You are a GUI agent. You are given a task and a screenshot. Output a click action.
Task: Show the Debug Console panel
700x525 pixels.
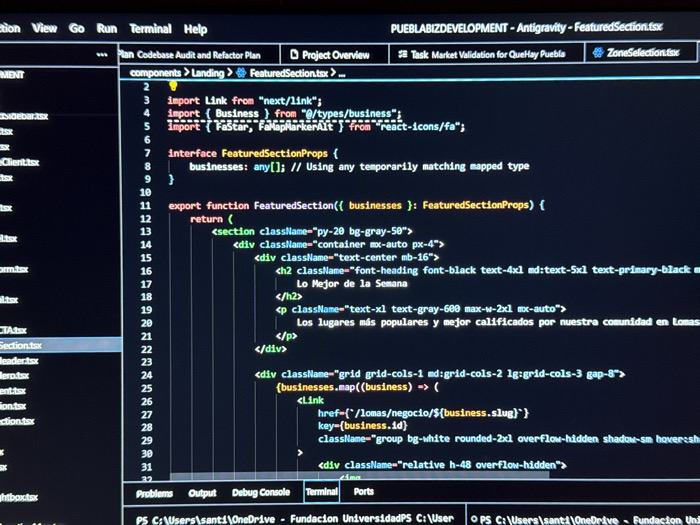pyautogui.click(x=261, y=492)
